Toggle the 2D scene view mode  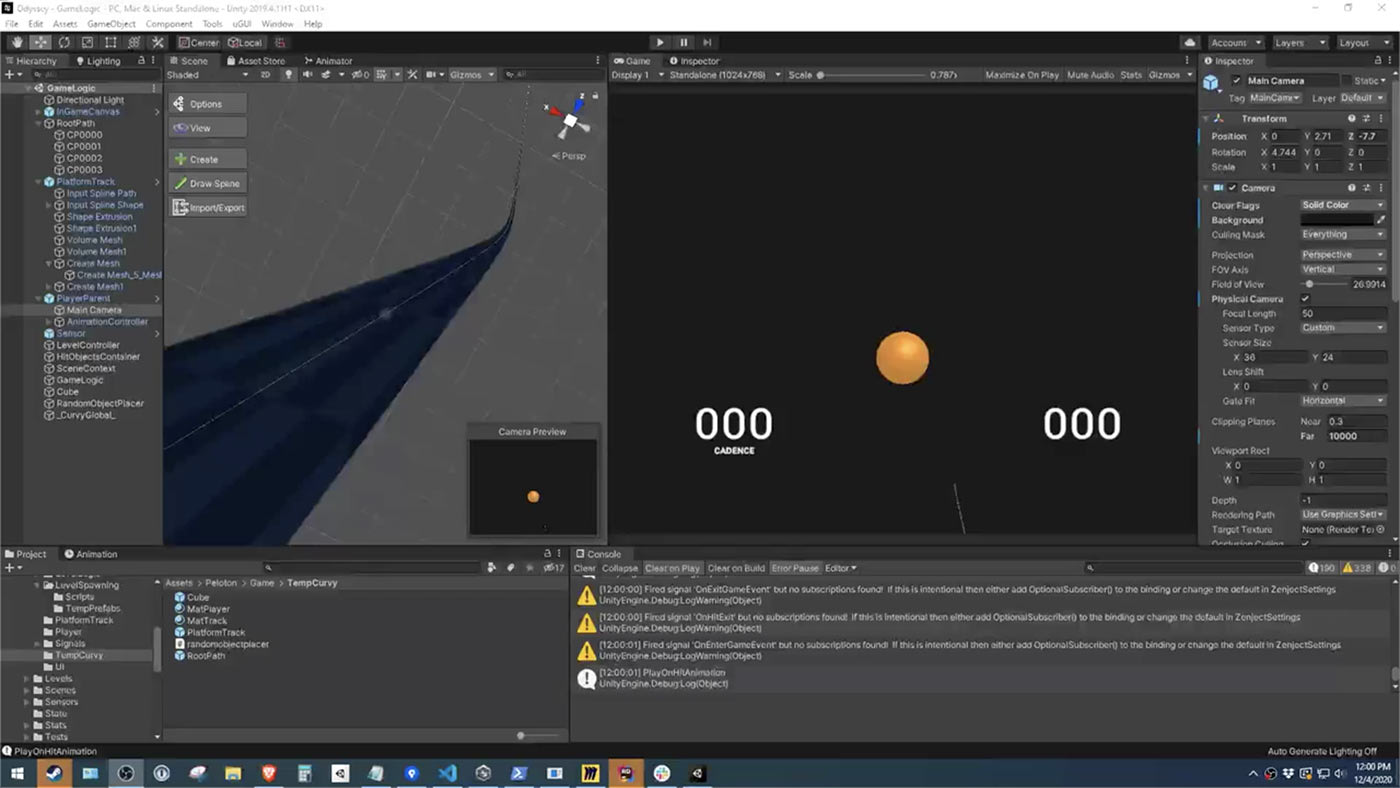tap(266, 75)
